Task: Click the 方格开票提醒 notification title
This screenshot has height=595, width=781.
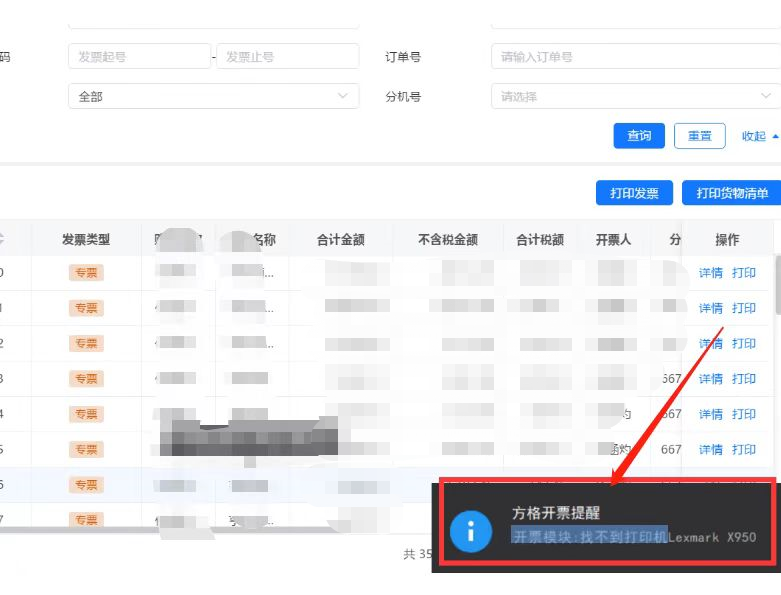Action: [x=555, y=513]
